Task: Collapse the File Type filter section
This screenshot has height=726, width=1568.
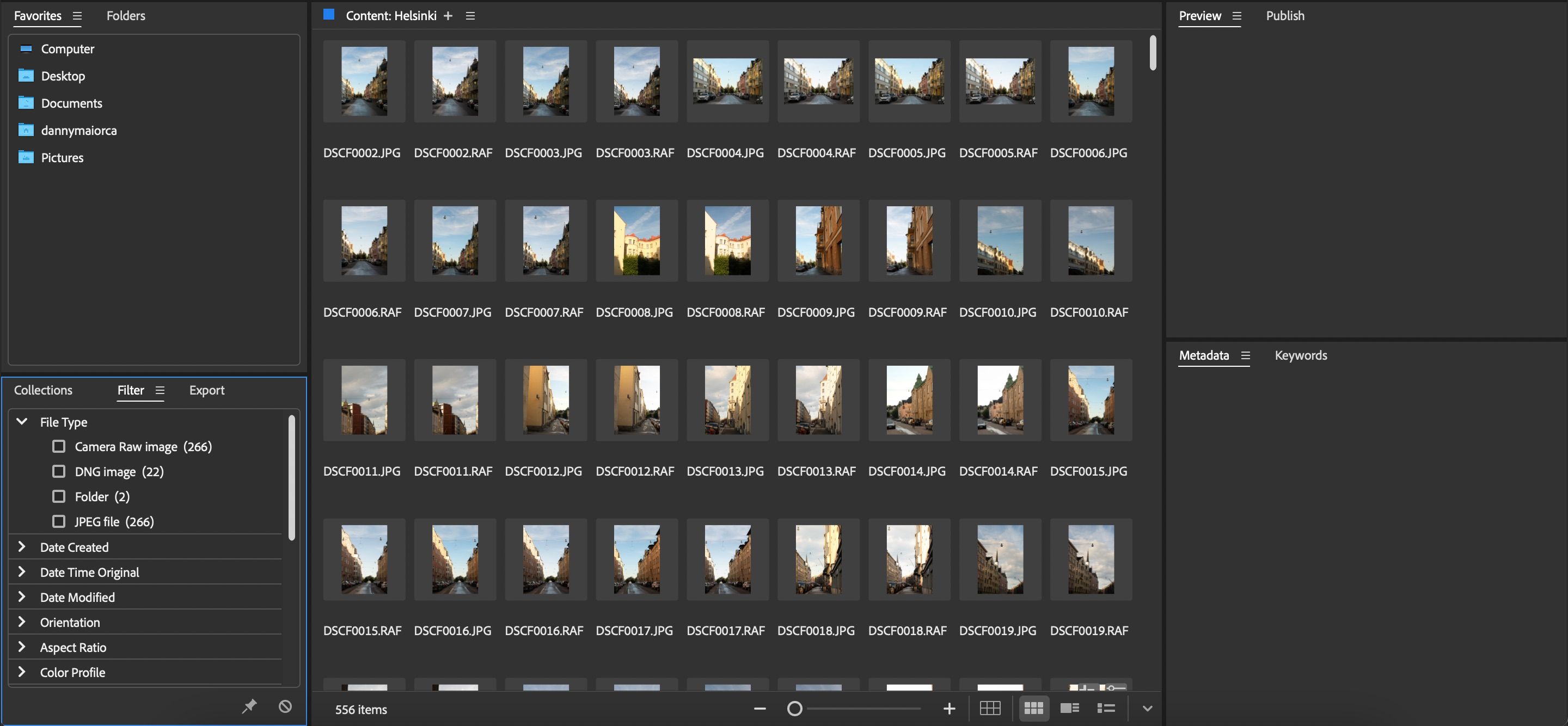Action: click(x=22, y=421)
